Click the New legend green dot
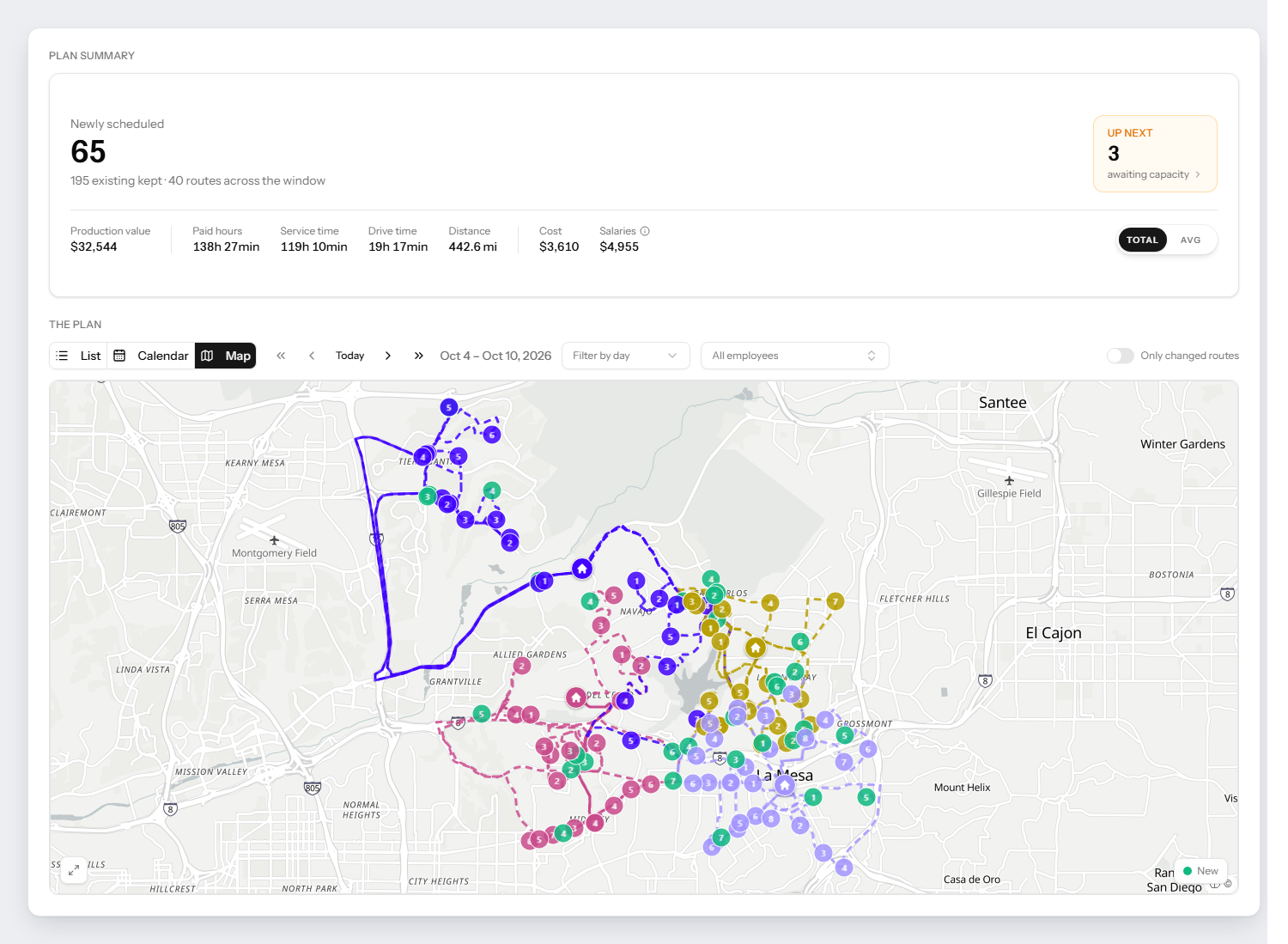 pos(1188,871)
